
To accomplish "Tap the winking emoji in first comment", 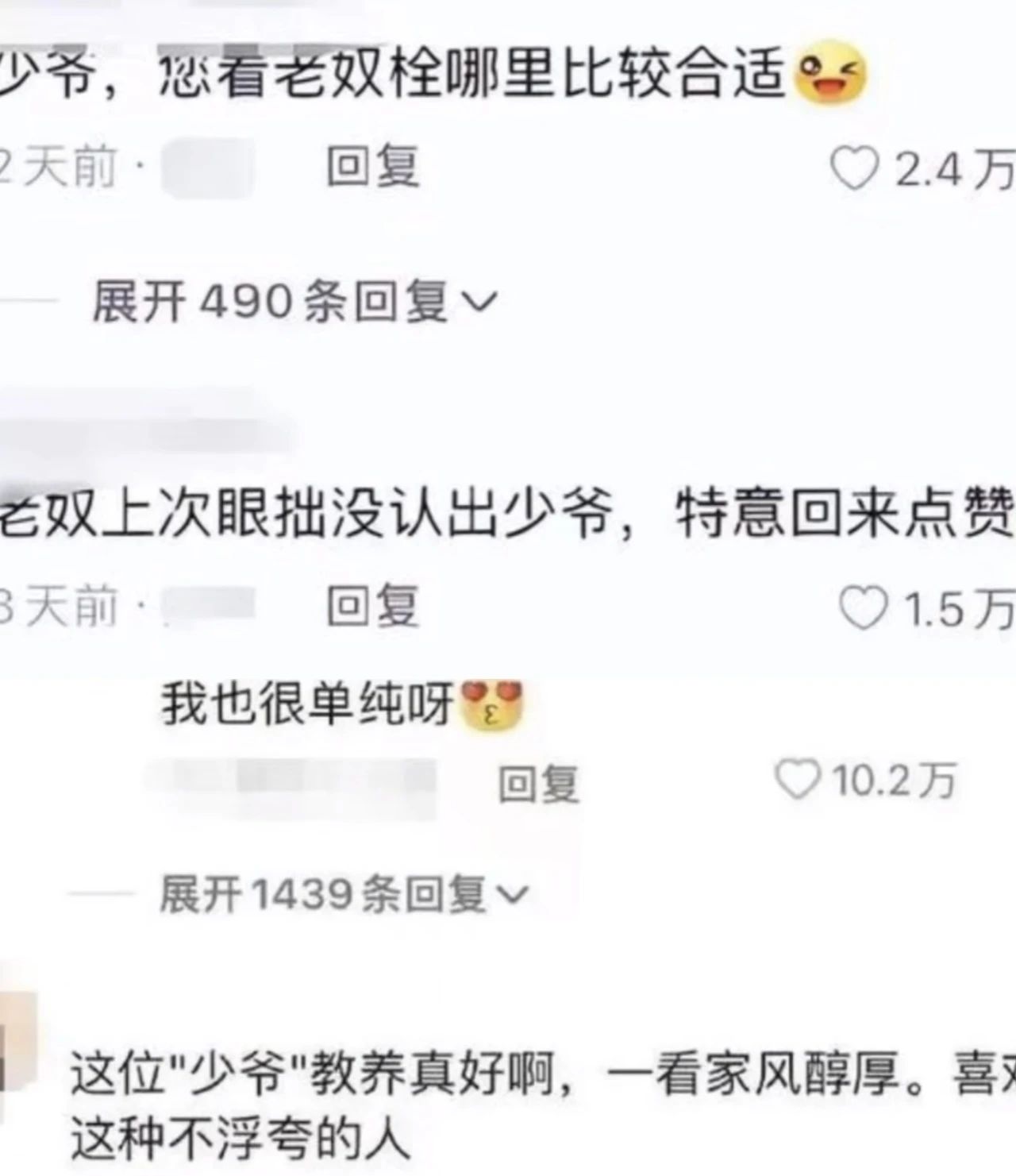I will (830, 73).
